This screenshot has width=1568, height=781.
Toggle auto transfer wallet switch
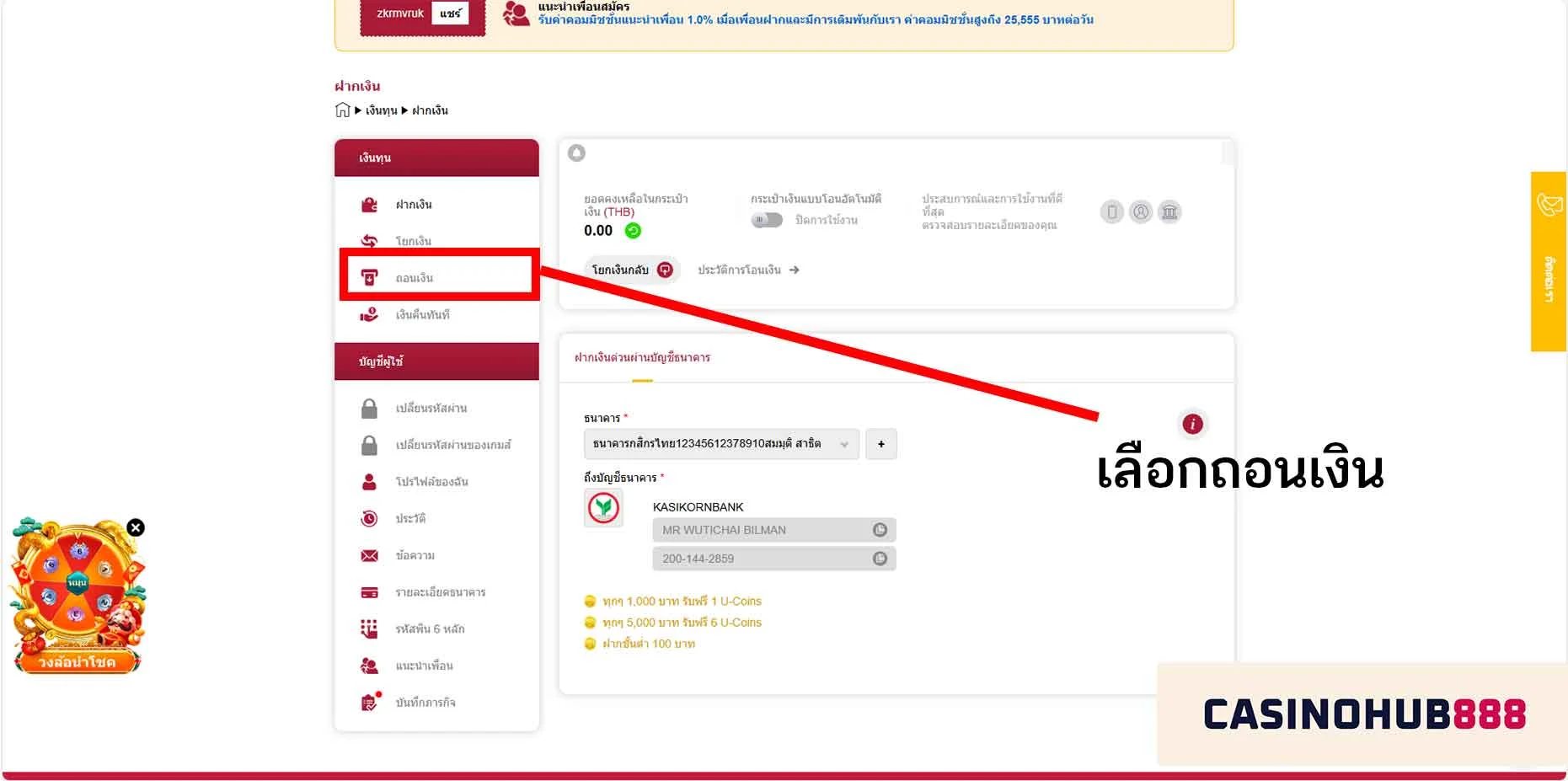click(767, 220)
